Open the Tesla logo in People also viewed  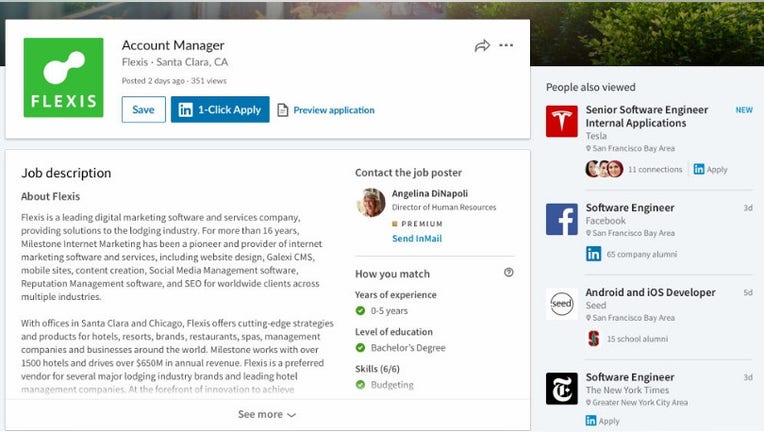click(562, 121)
